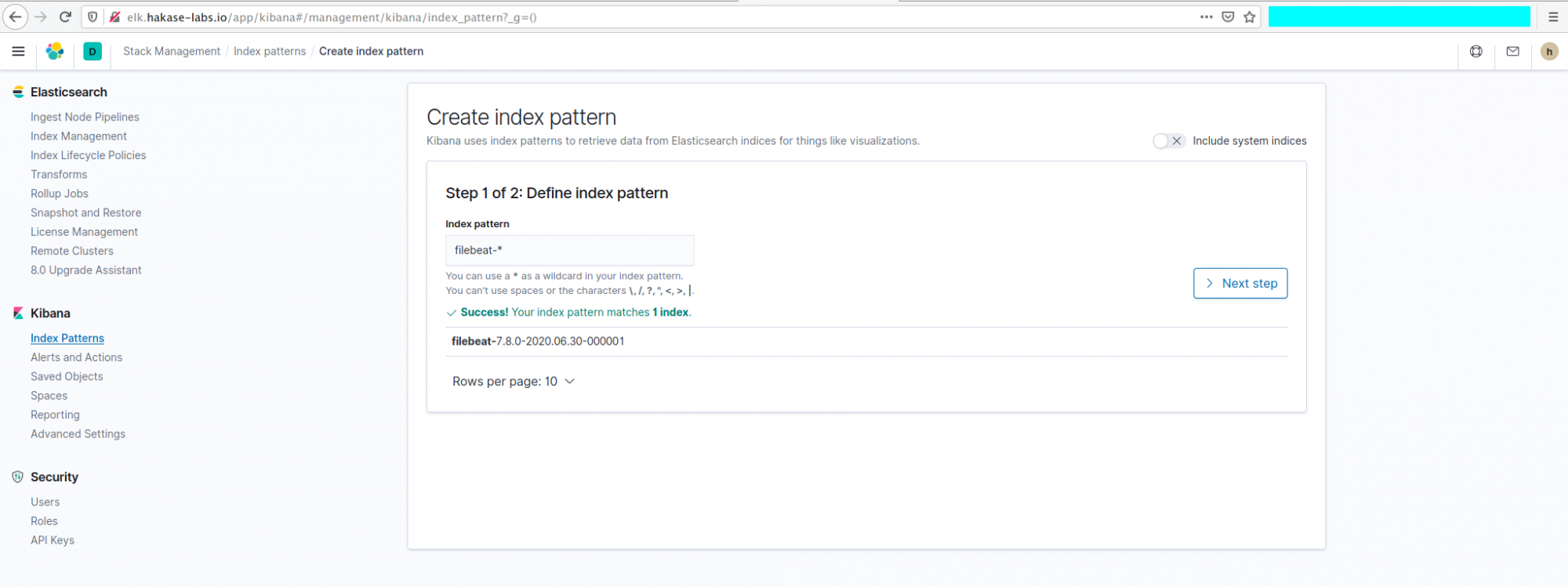
Task: Open the hamburger navigation menu
Action: [x=18, y=52]
